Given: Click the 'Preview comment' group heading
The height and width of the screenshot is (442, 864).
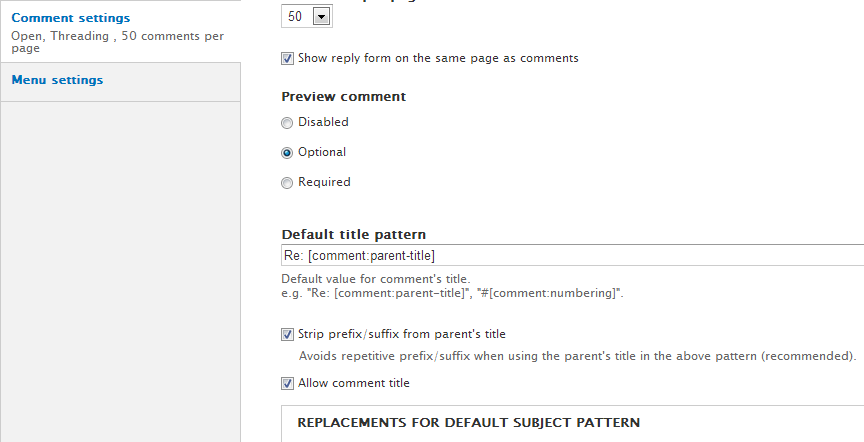Looking at the screenshot, I should click(344, 97).
